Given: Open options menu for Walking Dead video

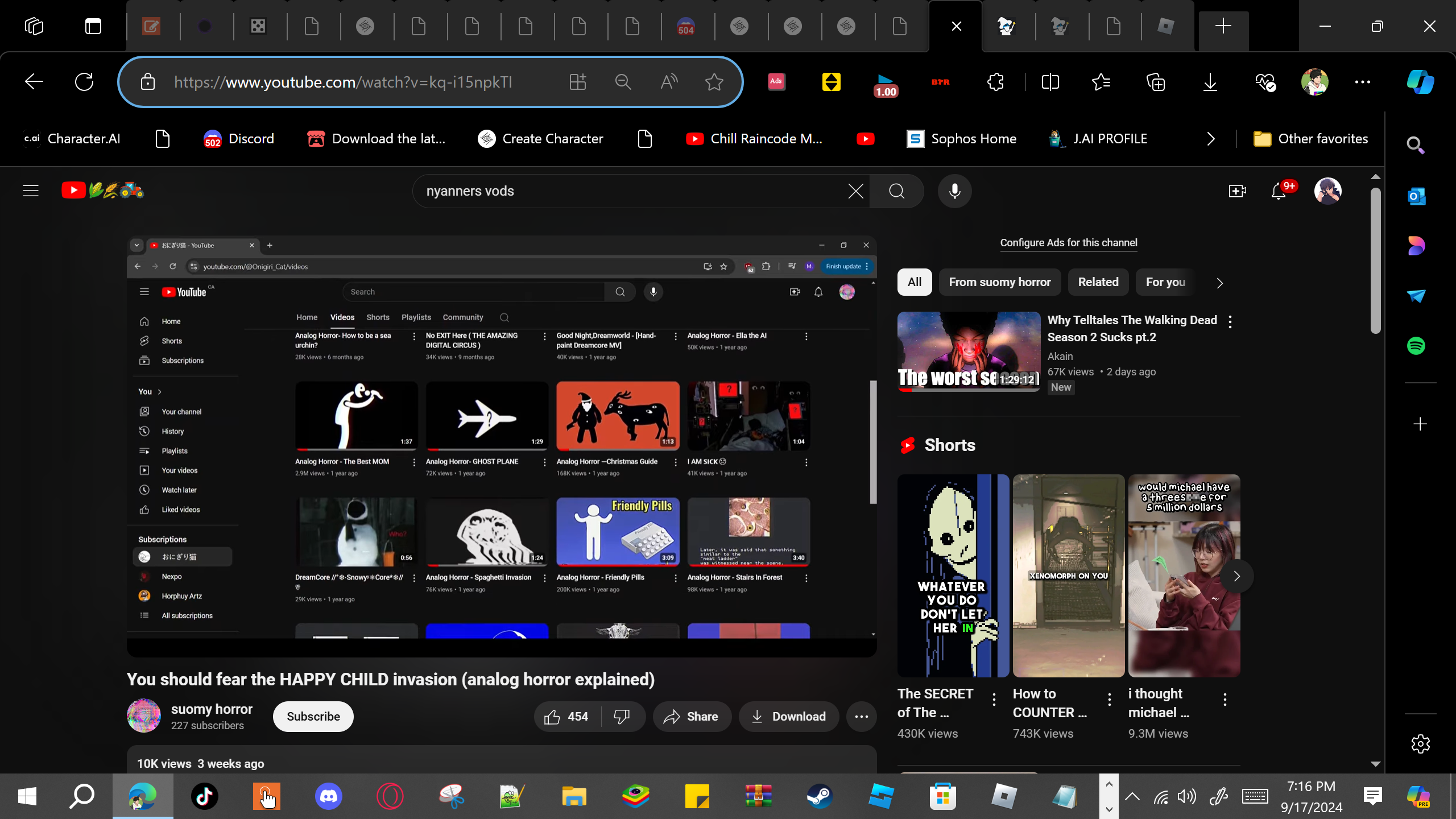Looking at the screenshot, I should (x=1230, y=322).
